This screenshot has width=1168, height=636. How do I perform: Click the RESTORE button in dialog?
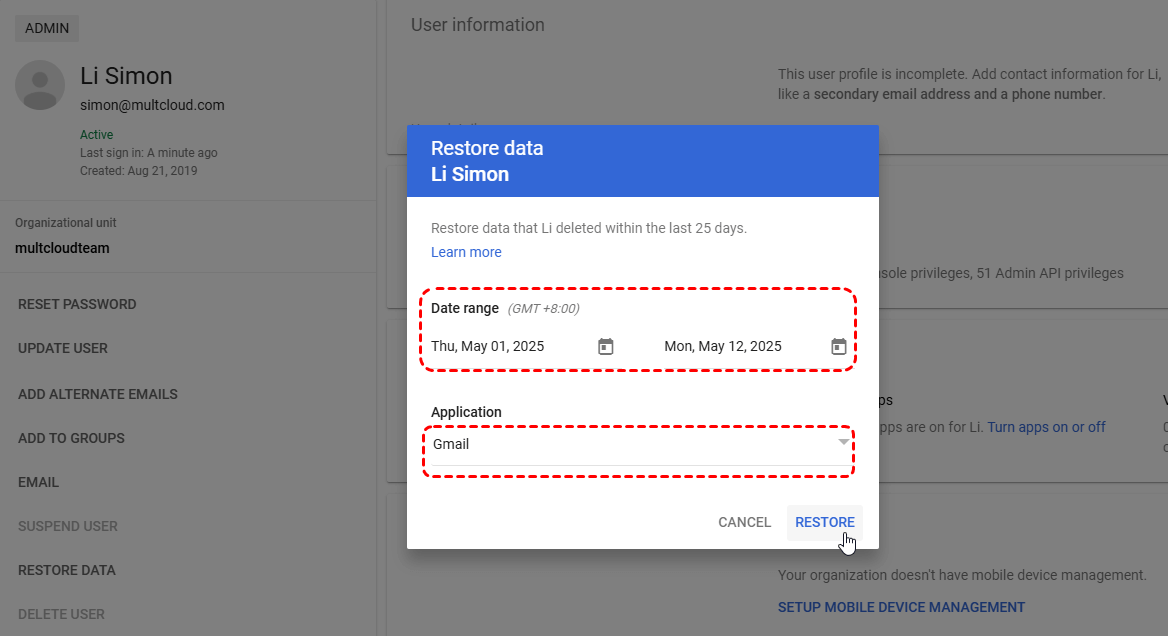[x=825, y=522]
